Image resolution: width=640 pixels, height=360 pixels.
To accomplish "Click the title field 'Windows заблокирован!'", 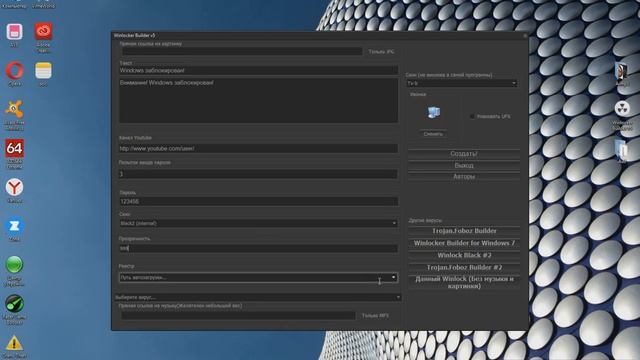I will coord(258,71).
